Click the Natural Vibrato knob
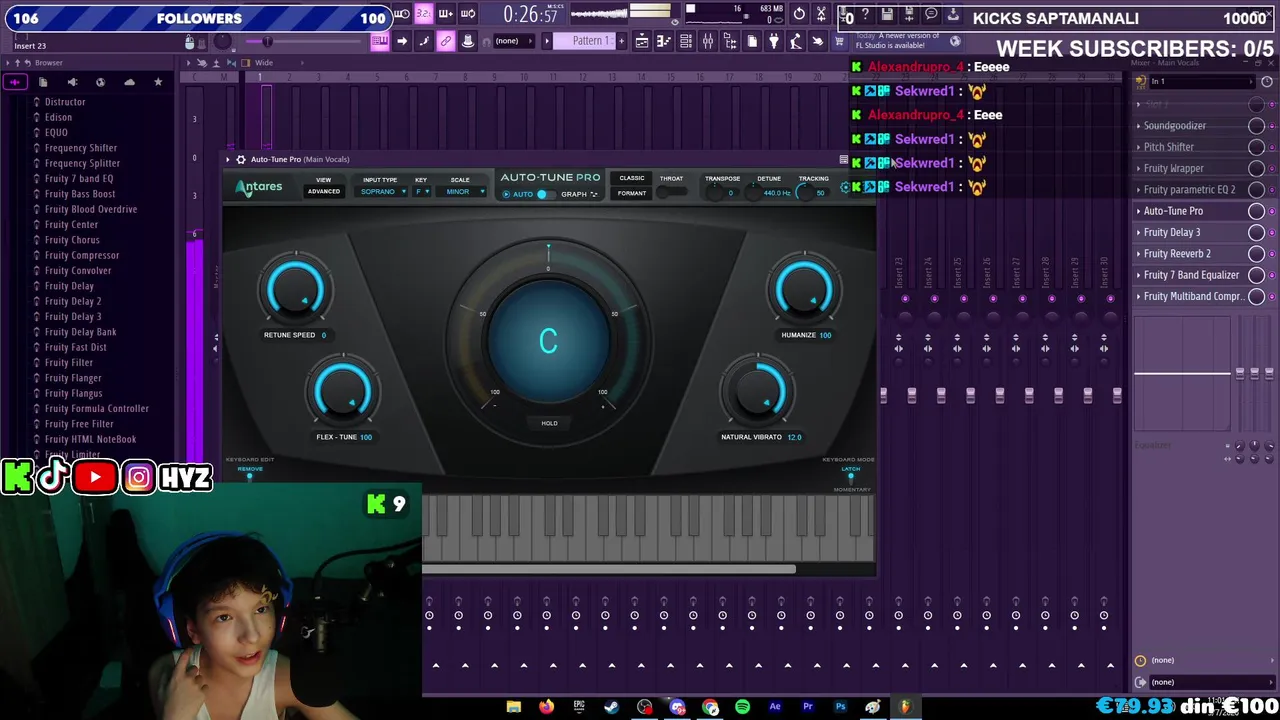Image resolution: width=1280 pixels, height=720 pixels. (x=758, y=392)
